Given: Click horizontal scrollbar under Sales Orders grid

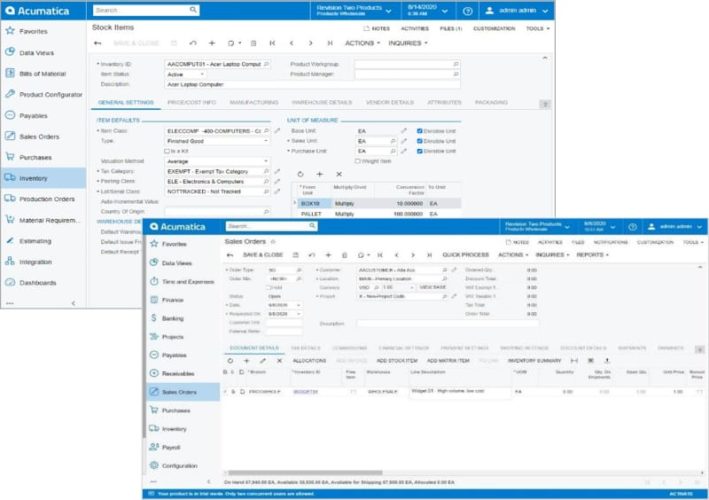Looking at the screenshot, I should click(x=306, y=473).
